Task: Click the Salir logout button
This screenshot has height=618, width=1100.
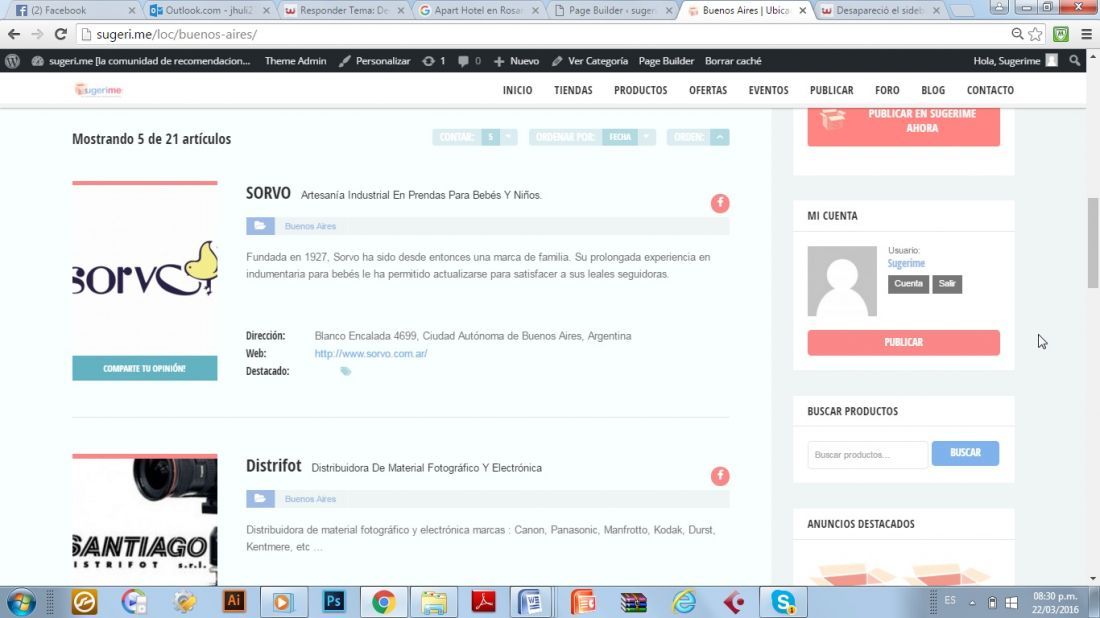Action: pyautogui.click(x=947, y=283)
